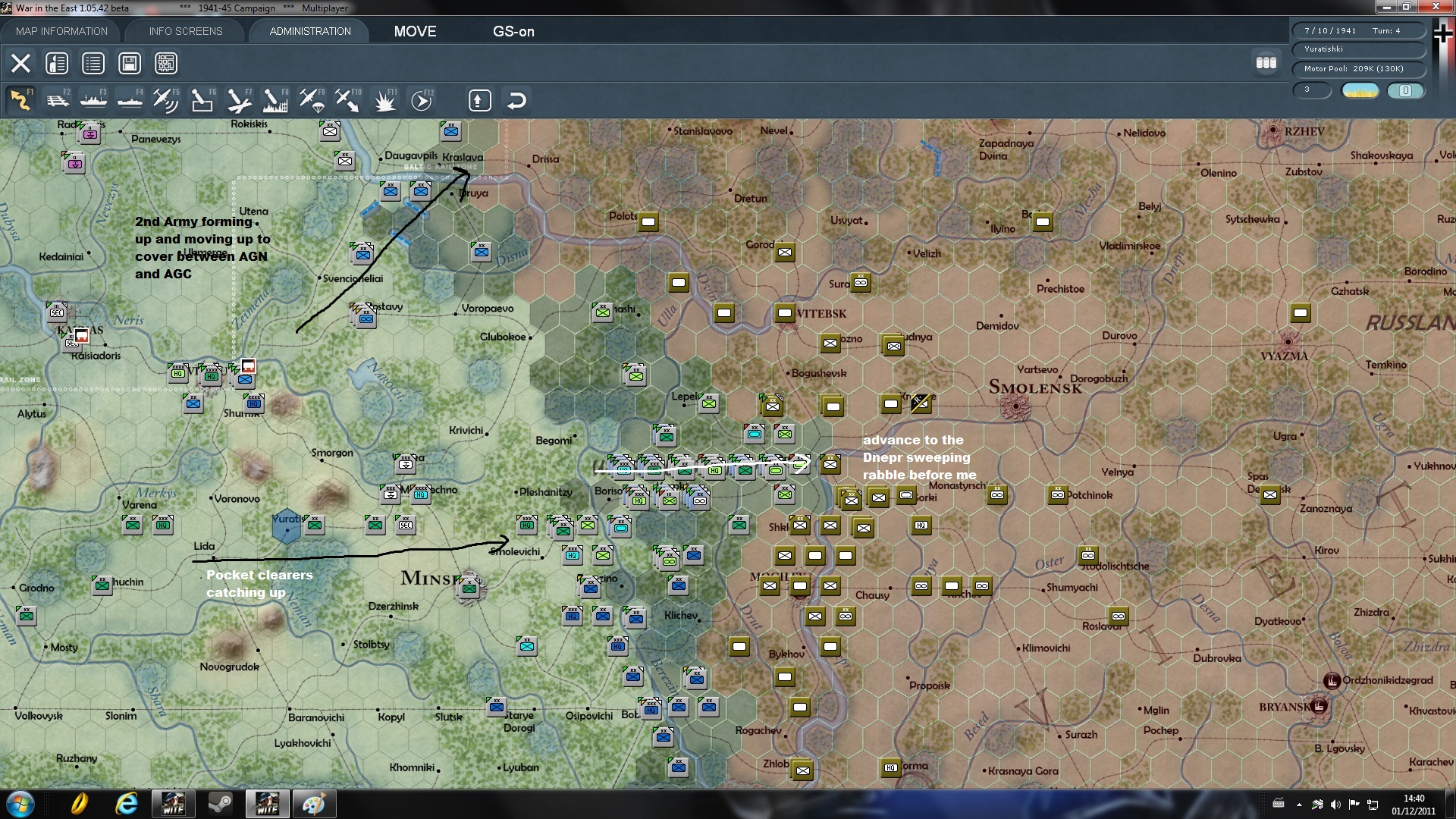Click the floppy disk save icon
Screen dimensions: 1456x819
130,63
